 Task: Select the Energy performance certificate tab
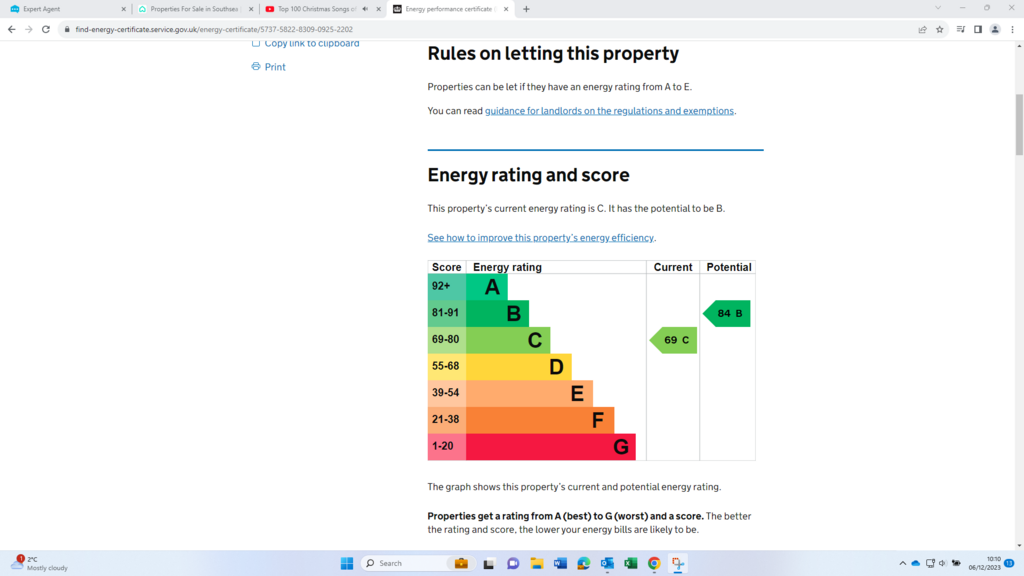[x=448, y=9]
